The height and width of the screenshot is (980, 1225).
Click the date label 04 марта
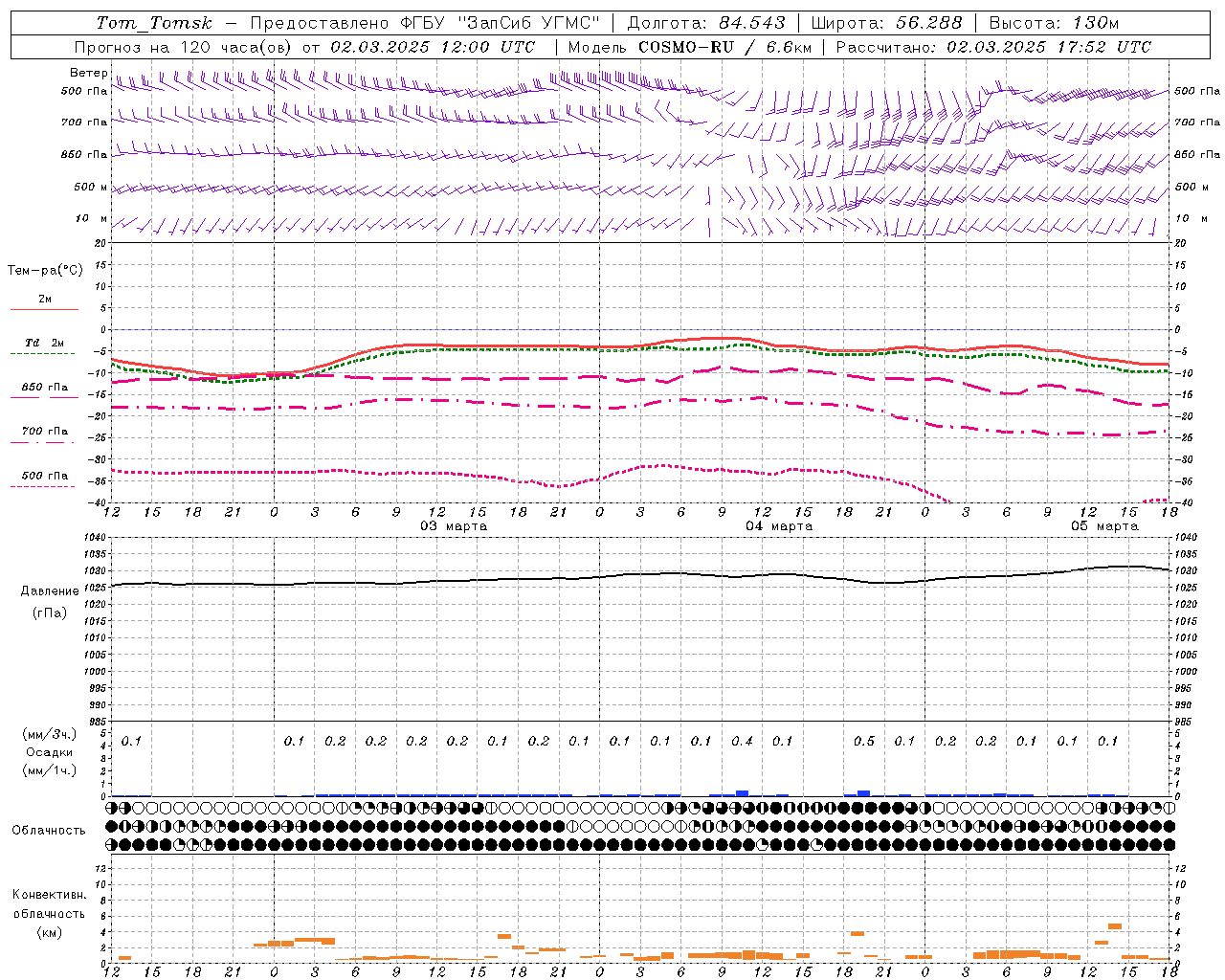click(x=779, y=526)
